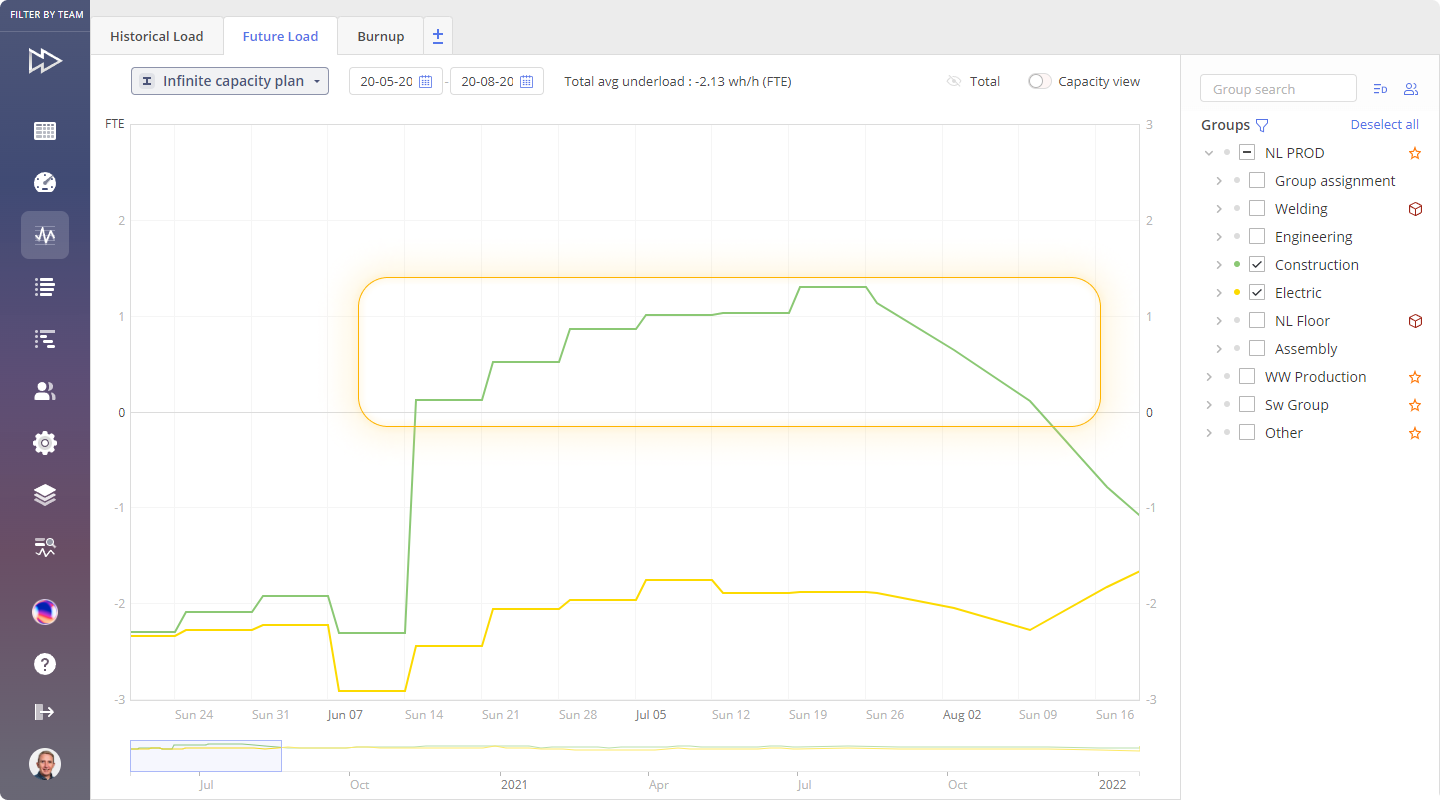The width and height of the screenshot is (1440, 800).
Task: Expand the WW Production group
Action: [x=1209, y=377]
